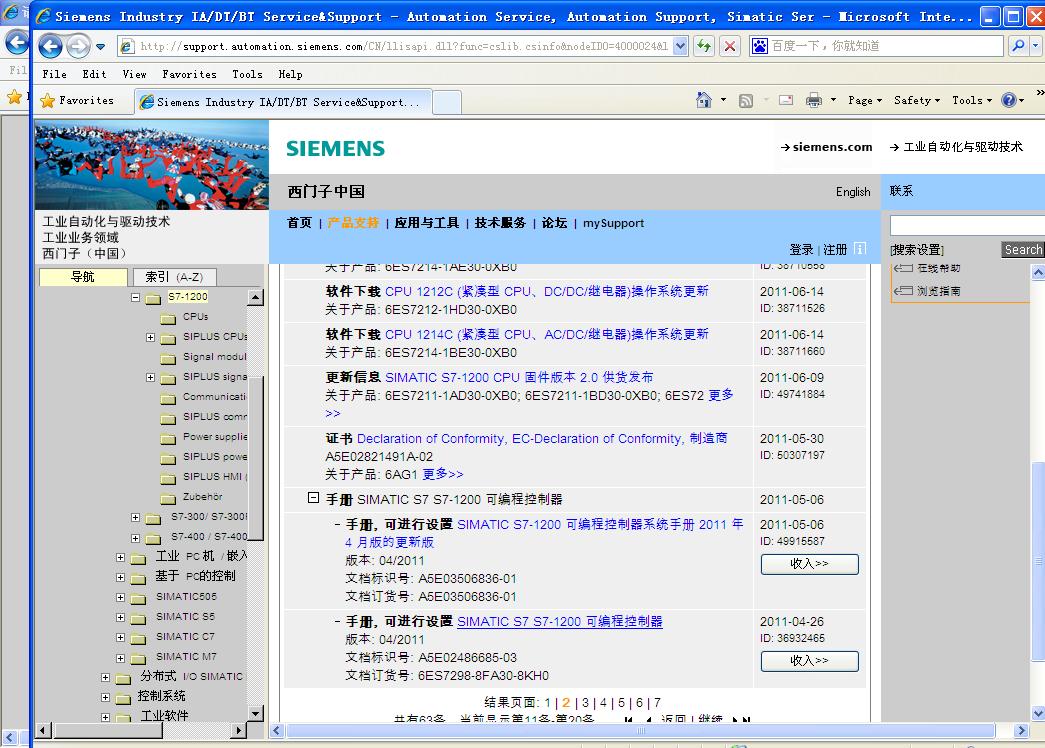The height and width of the screenshot is (748, 1045).
Task: Switch to the 导航 navigation tab
Action: 83,277
